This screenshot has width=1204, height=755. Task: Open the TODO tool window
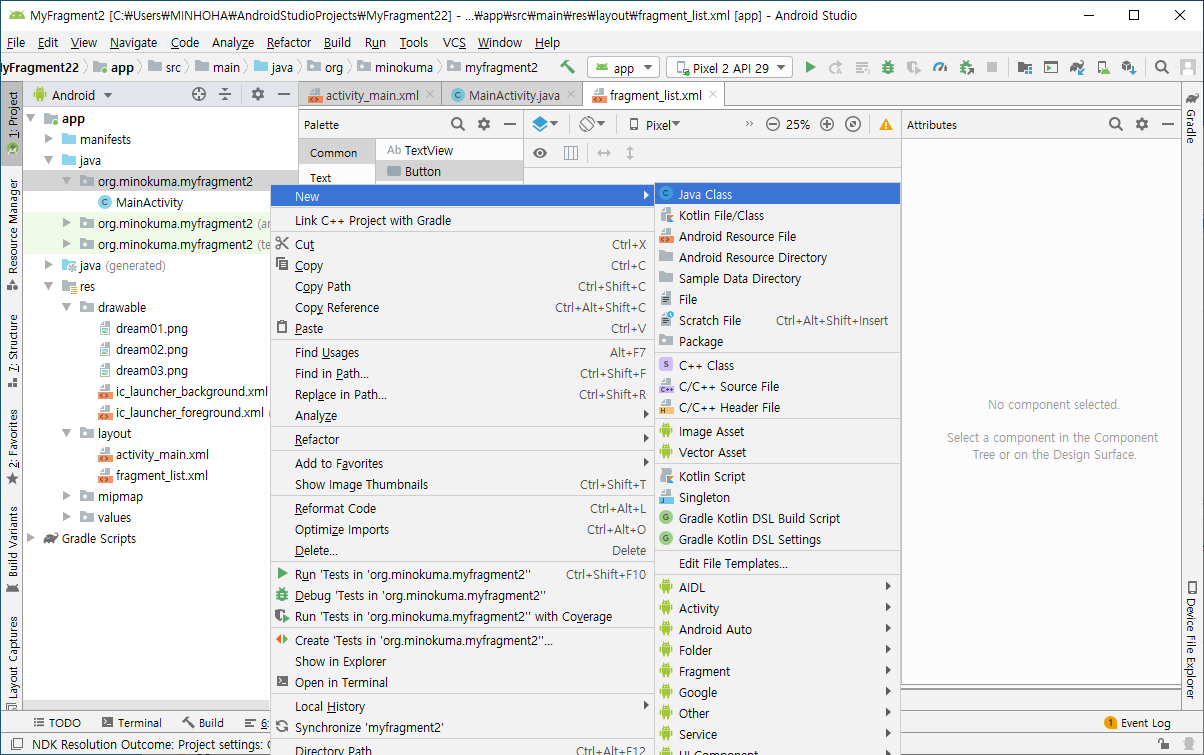pyautogui.click(x=57, y=722)
